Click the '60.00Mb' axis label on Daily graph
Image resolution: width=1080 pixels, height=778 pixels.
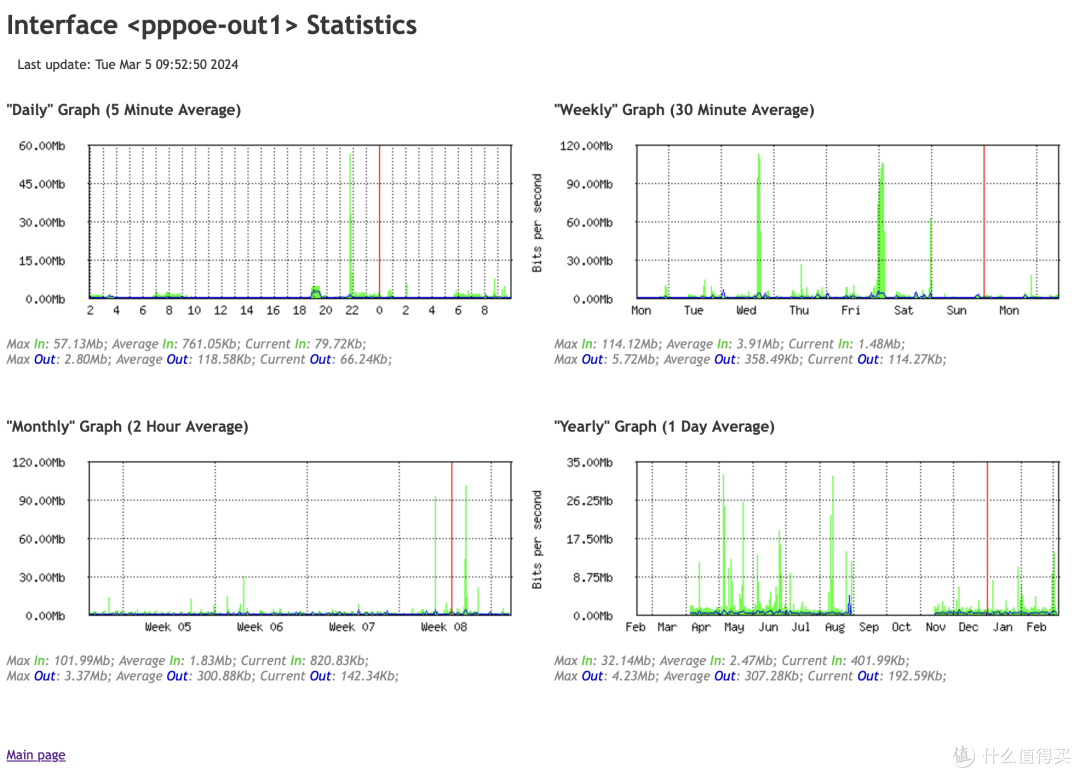click(x=42, y=146)
